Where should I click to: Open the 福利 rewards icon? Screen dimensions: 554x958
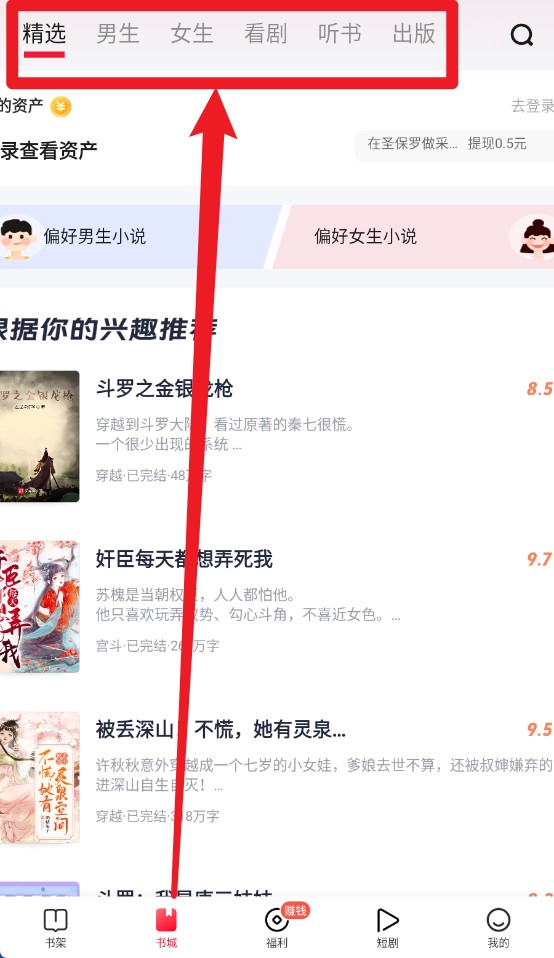click(x=277, y=920)
